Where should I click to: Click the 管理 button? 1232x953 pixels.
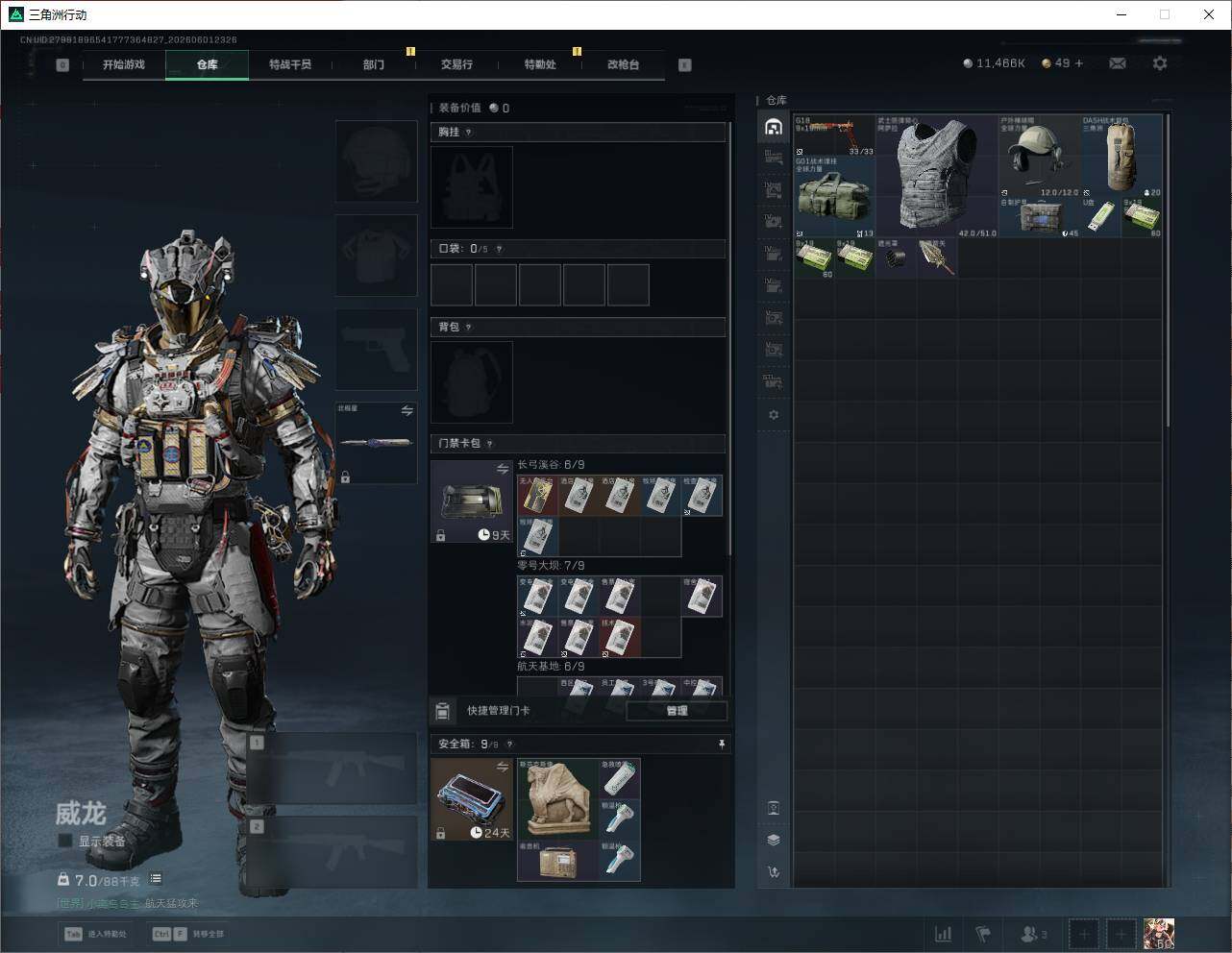[x=677, y=711]
